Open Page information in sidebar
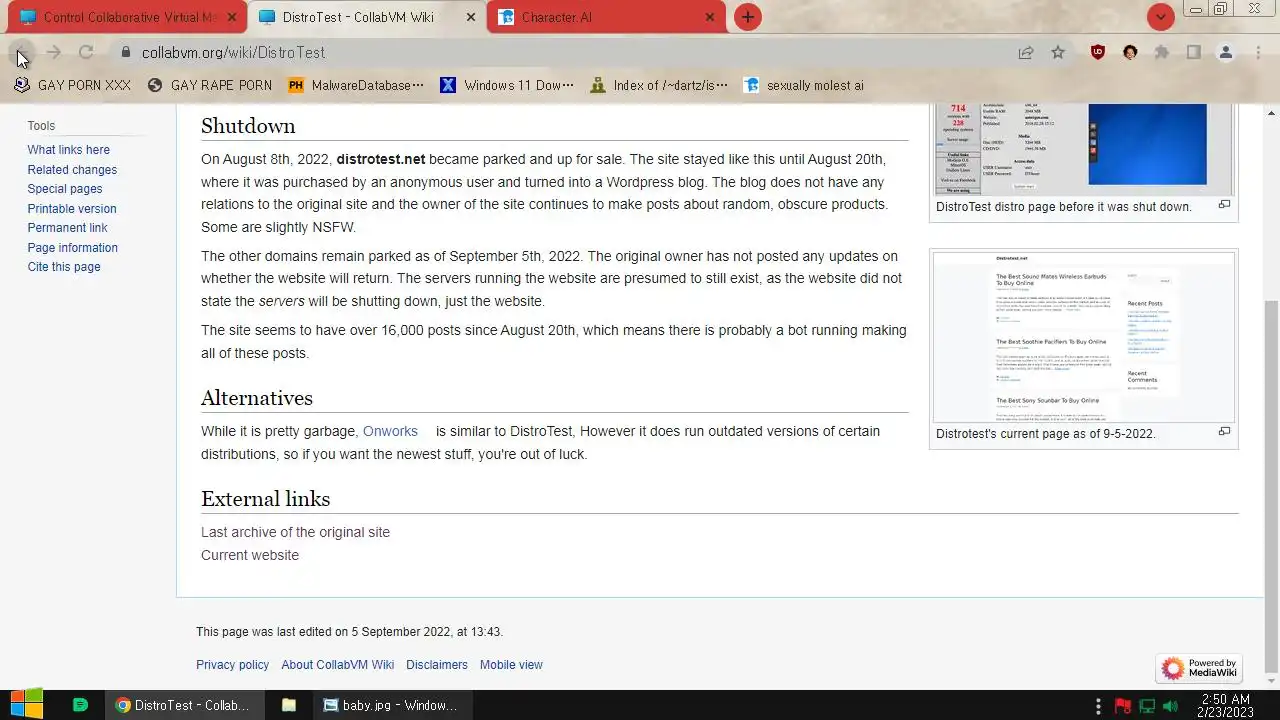The width and height of the screenshot is (1280, 720). [72, 248]
